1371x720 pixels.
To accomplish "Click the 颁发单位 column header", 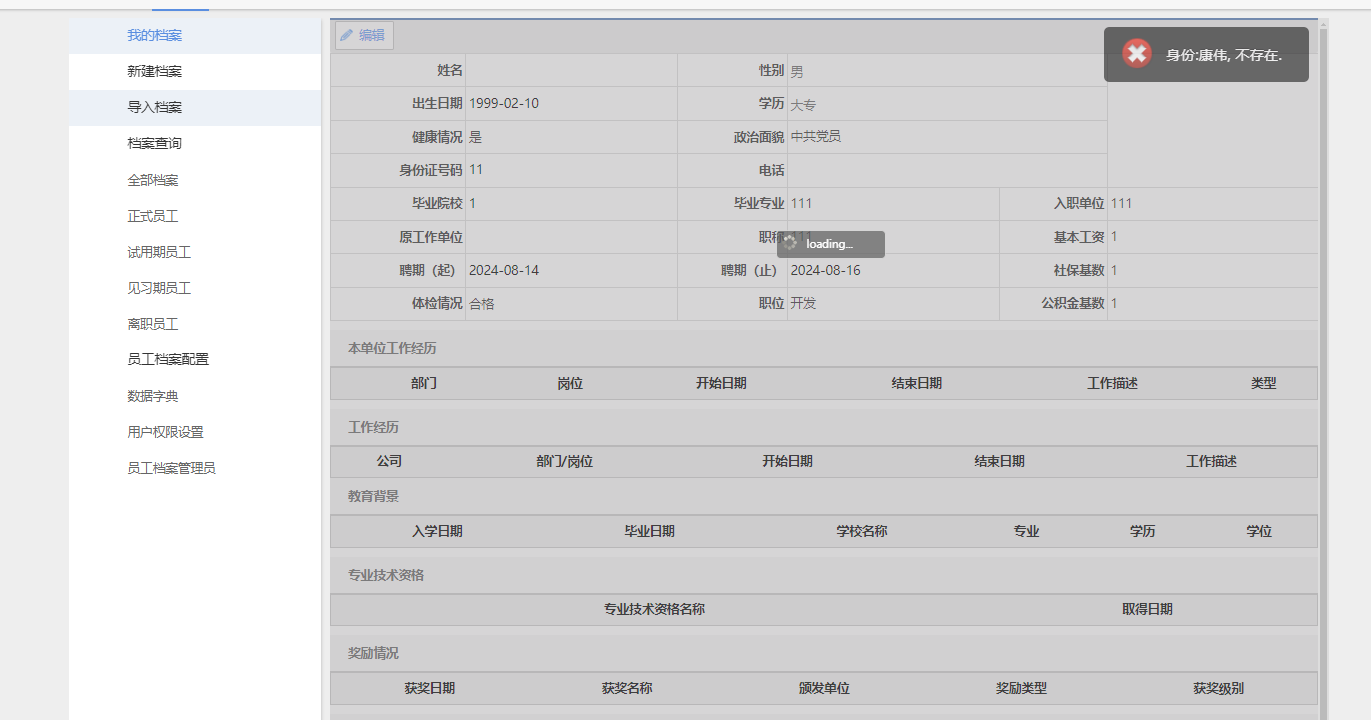I will tap(824, 688).
